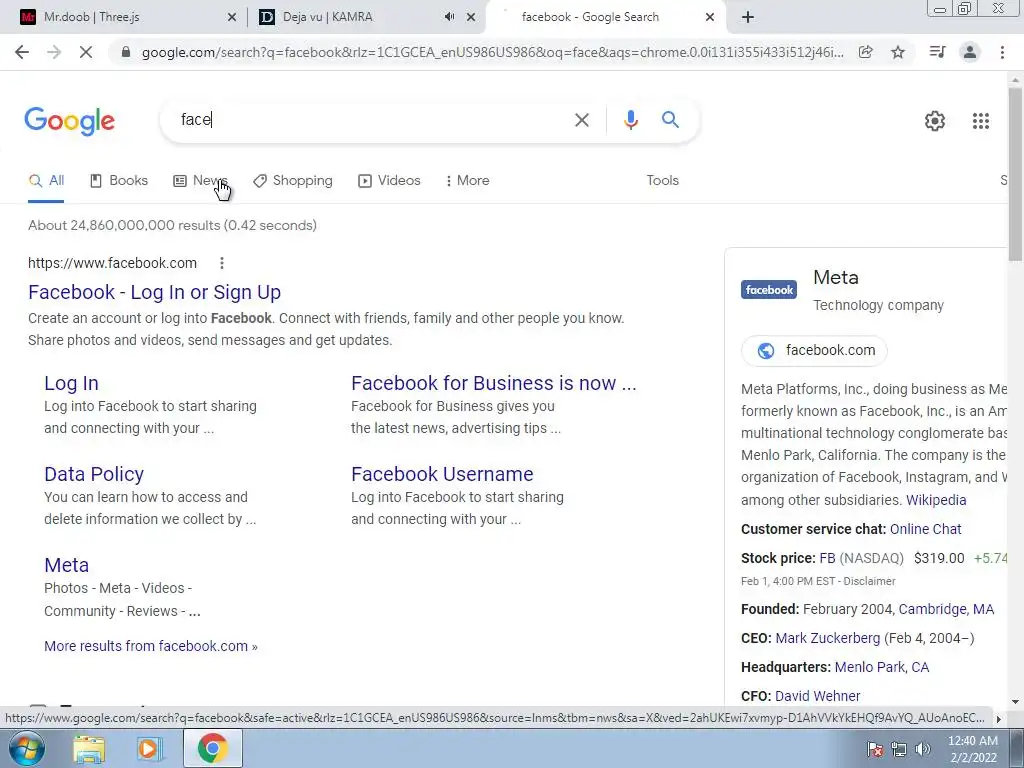
Task: Open the Data Policy sitelink
Action: 94,474
